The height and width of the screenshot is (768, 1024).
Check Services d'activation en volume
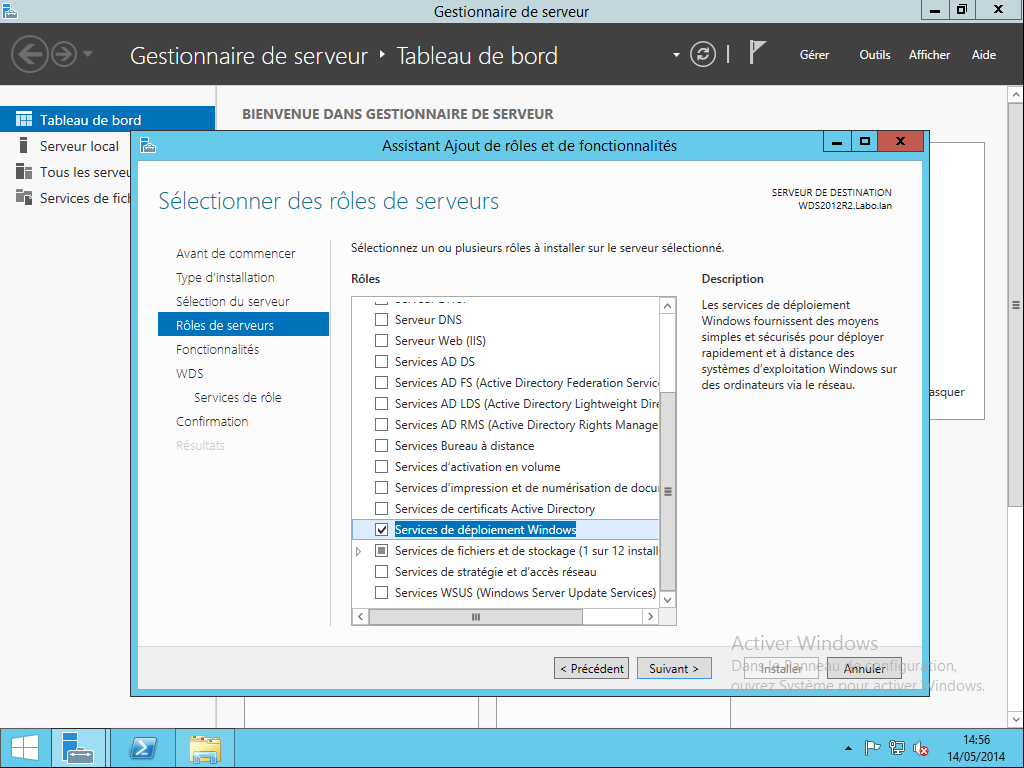(381, 467)
